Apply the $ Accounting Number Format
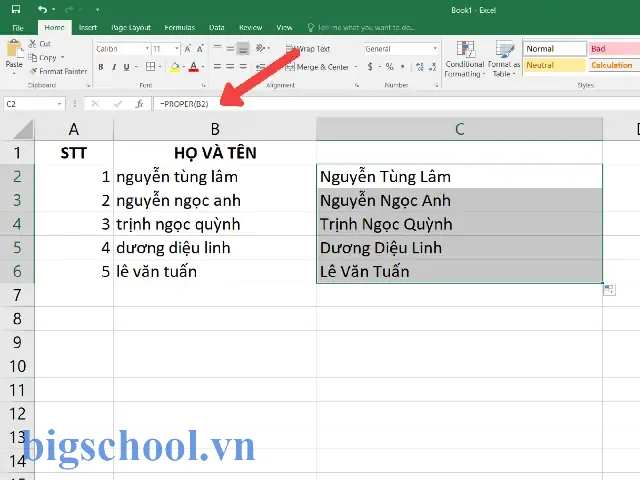The image size is (640, 480). pos(370,67)
